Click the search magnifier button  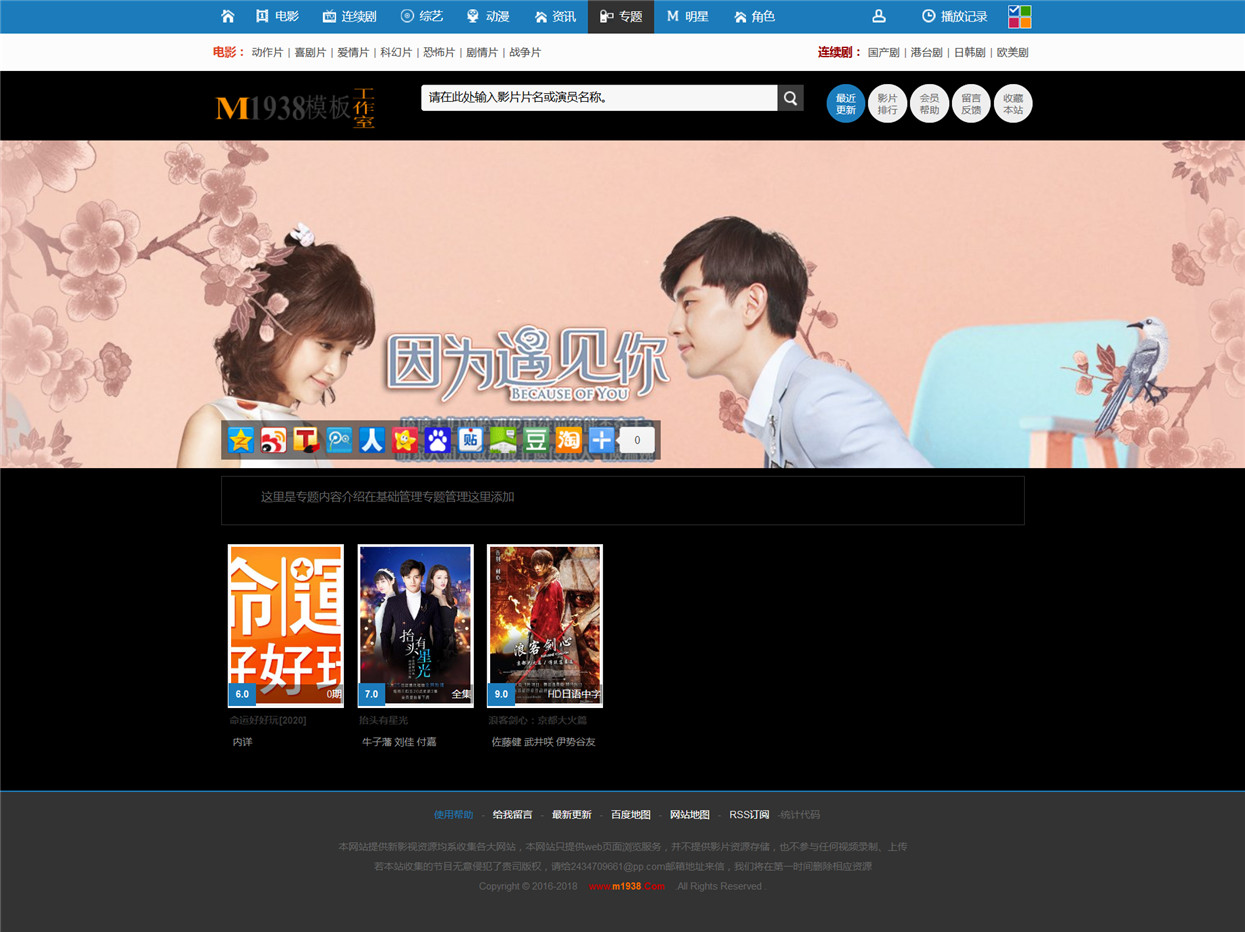point(790,98)
